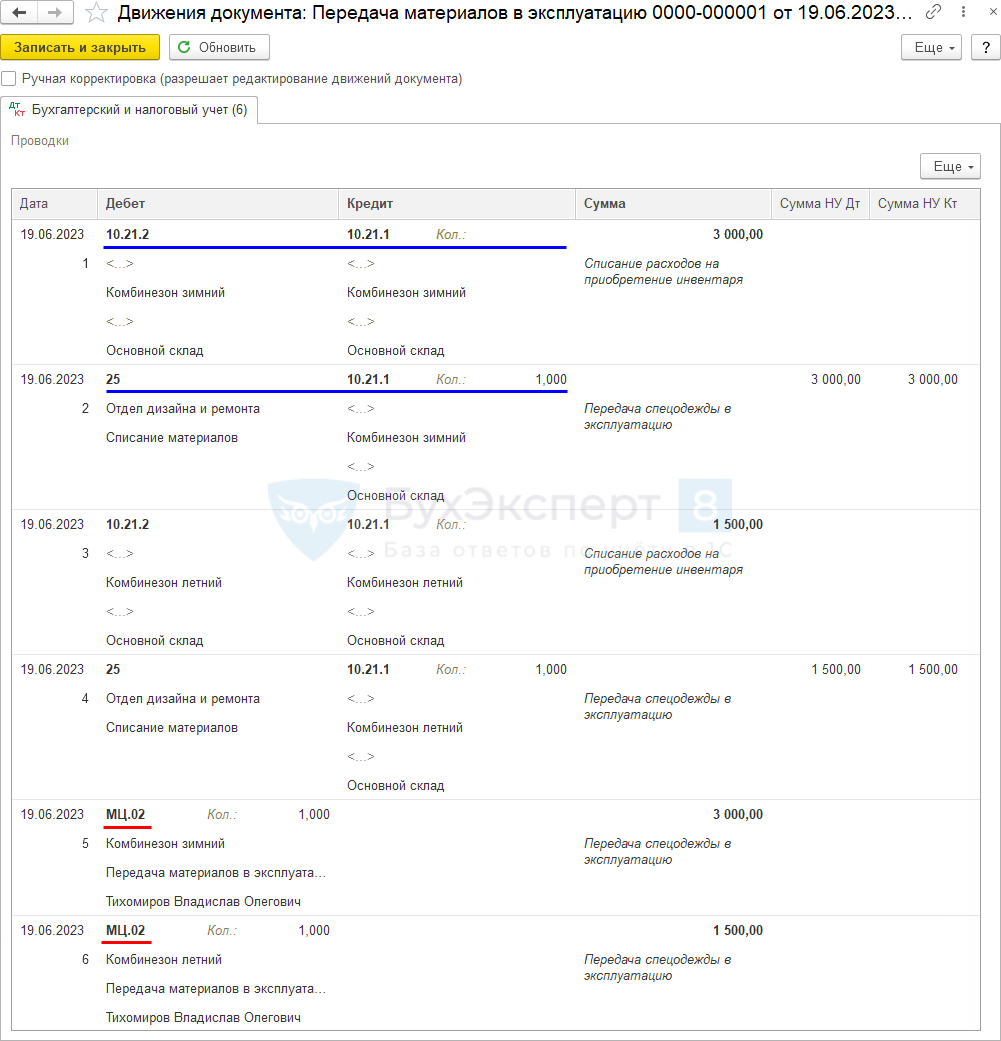Image resolution: width=1001 pixels, height=1041 pixels.
Task: Click the 1 500,00 amount in entry 6
Action: click(x=737, y=930)
